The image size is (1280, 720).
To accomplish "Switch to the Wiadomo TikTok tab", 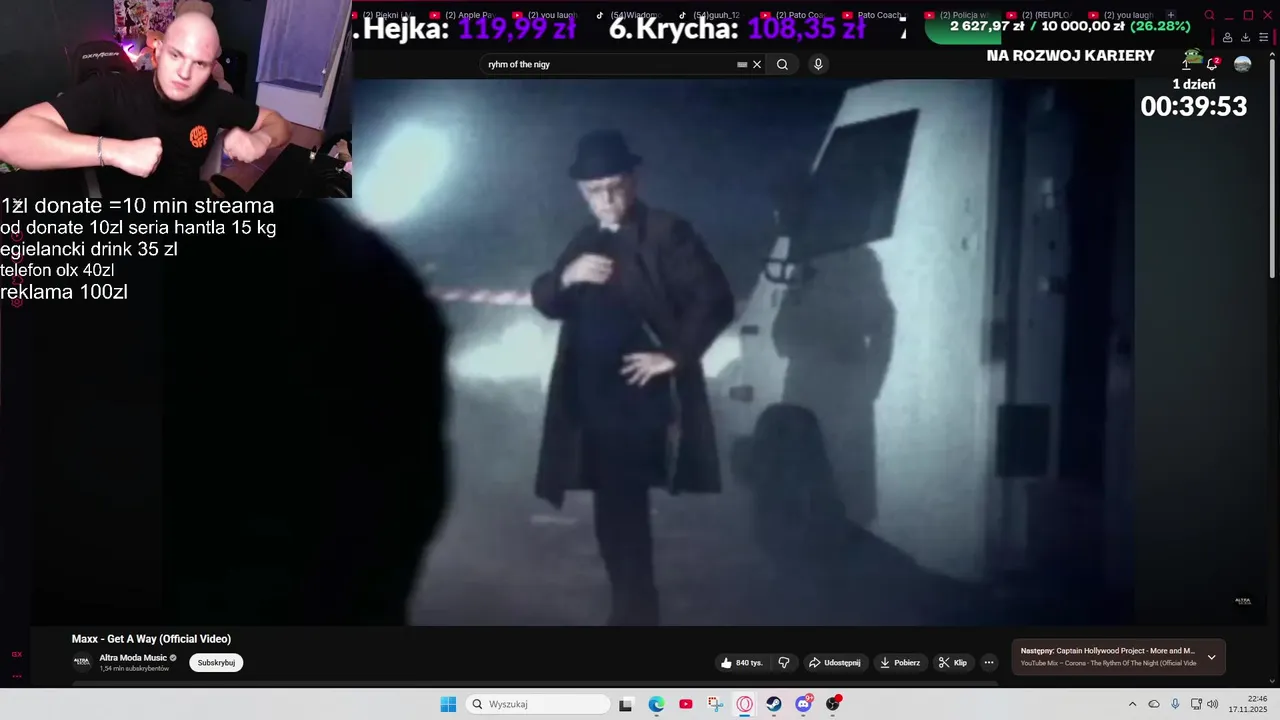I will point(628,15).
